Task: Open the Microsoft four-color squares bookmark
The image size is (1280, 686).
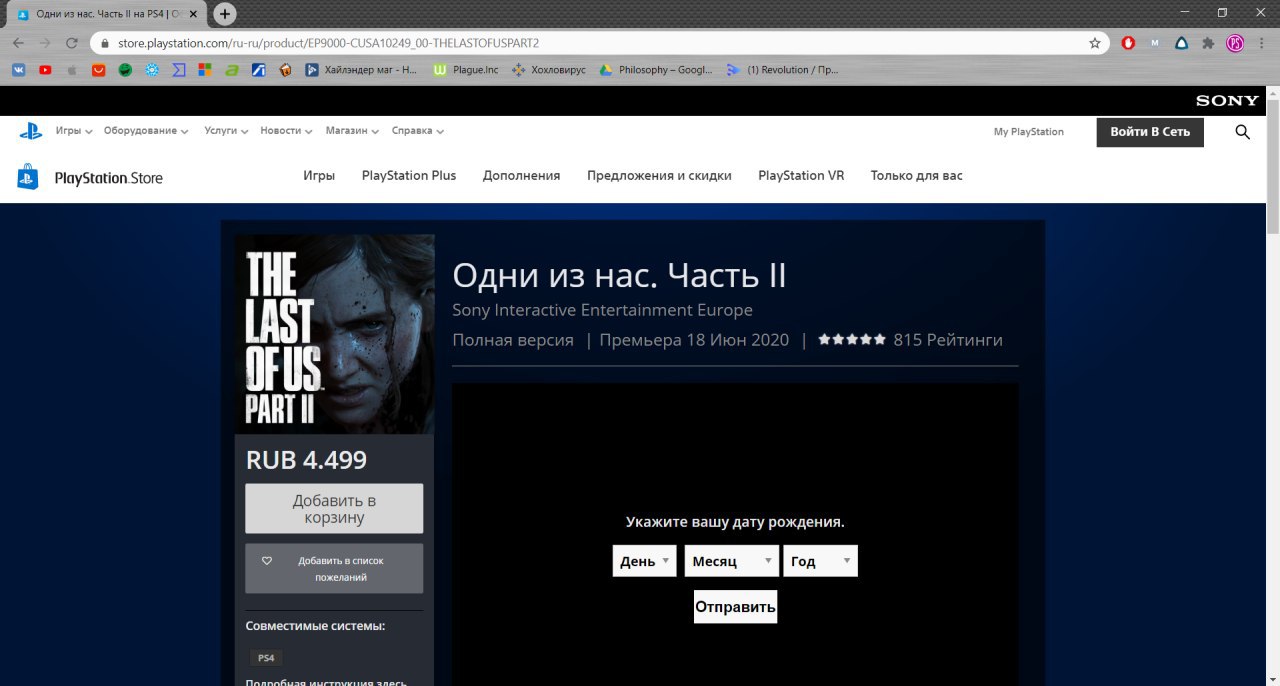Action: click(x=205, y=70)
